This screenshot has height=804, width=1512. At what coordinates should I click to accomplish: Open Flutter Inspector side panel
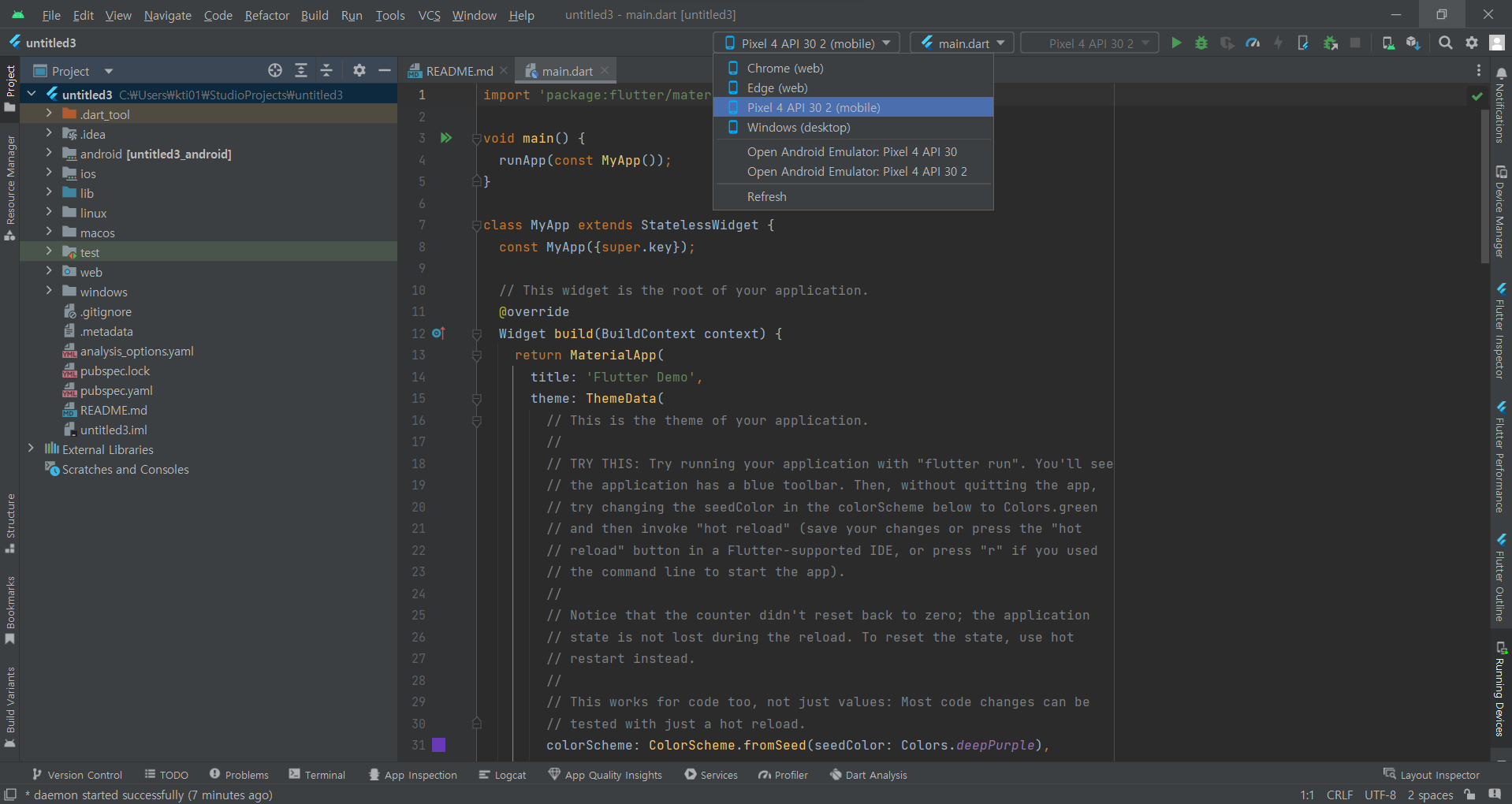coord(1500,330)
